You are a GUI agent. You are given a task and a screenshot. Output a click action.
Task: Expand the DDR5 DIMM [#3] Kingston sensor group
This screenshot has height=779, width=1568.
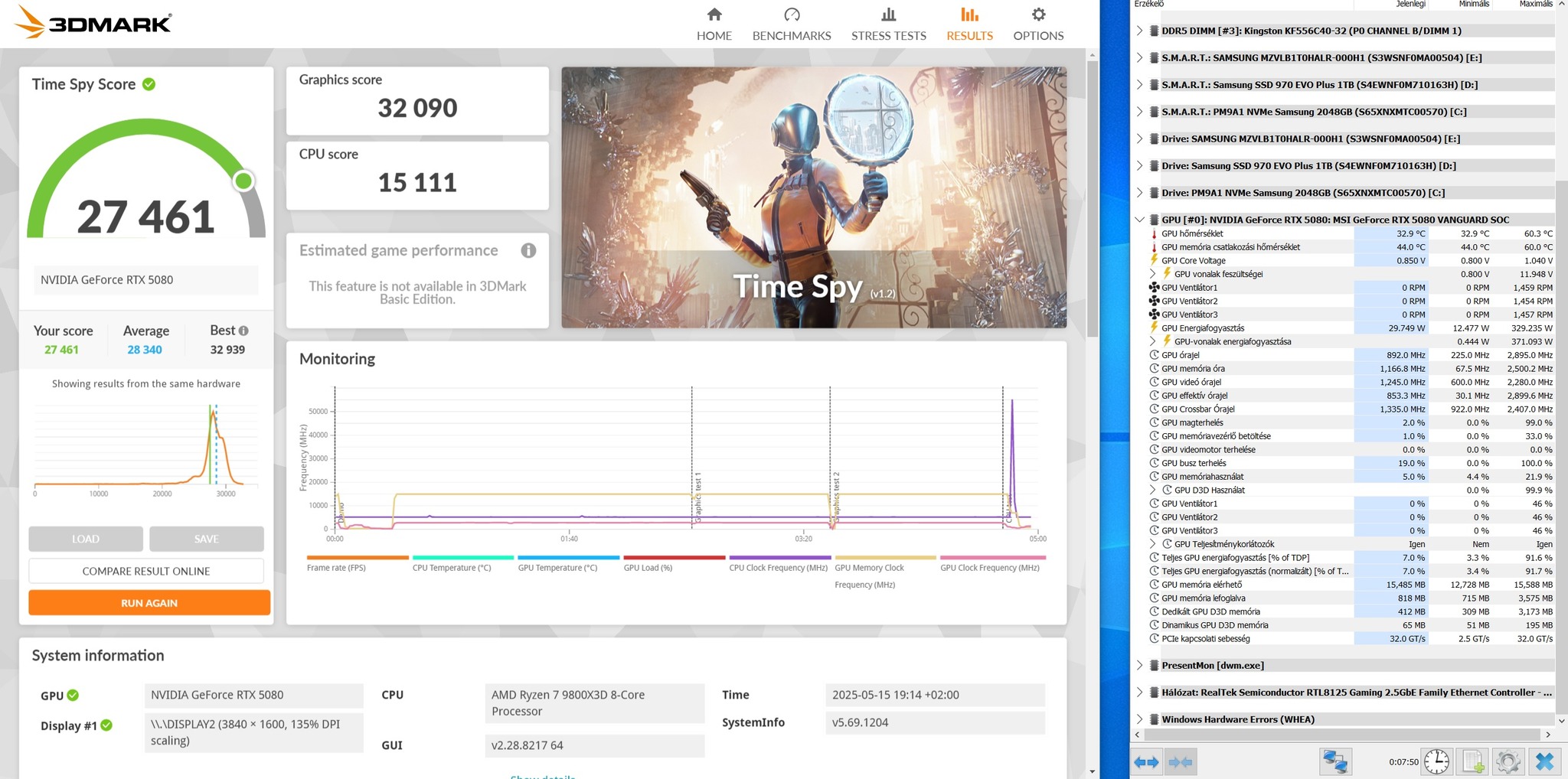pos(1139,31)
